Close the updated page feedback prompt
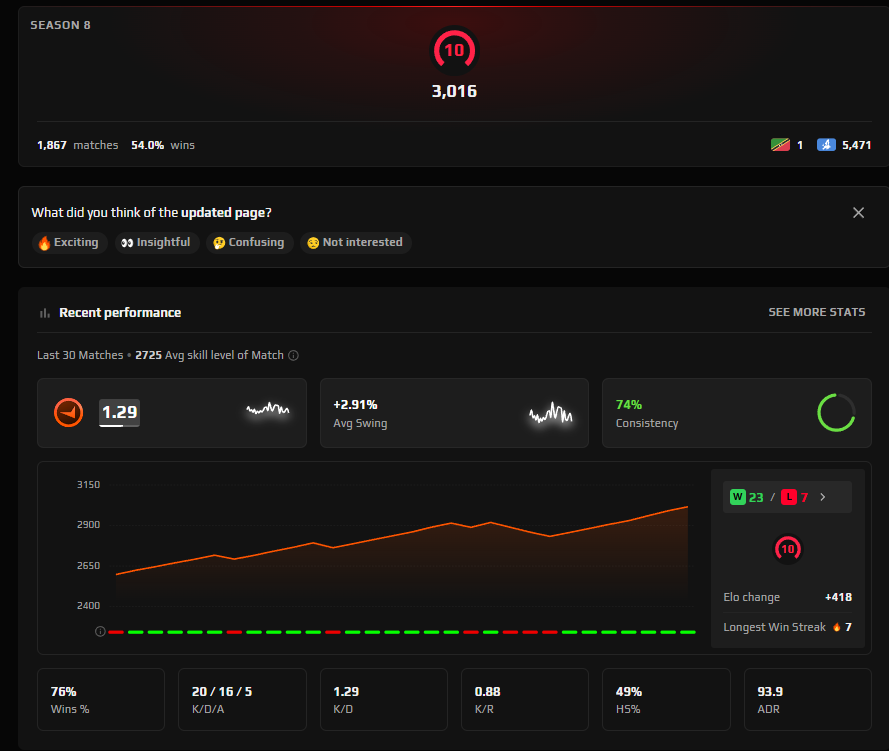The image size is (889, 751). tap(858, 213)
